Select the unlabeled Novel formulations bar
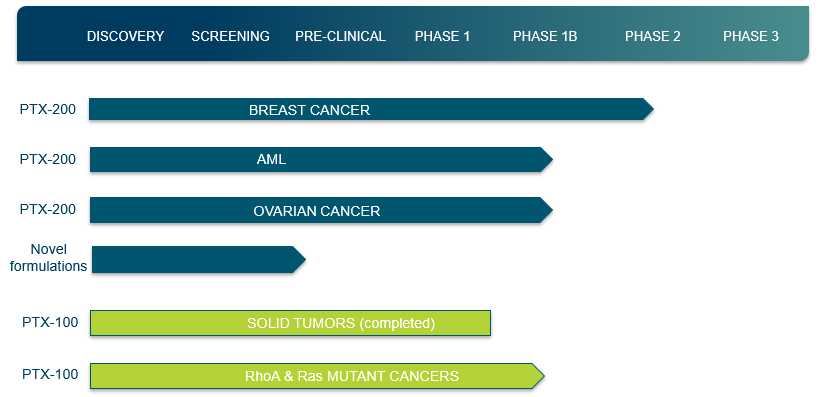The height and width of the screenshot is (397, 822). (199, 260)
